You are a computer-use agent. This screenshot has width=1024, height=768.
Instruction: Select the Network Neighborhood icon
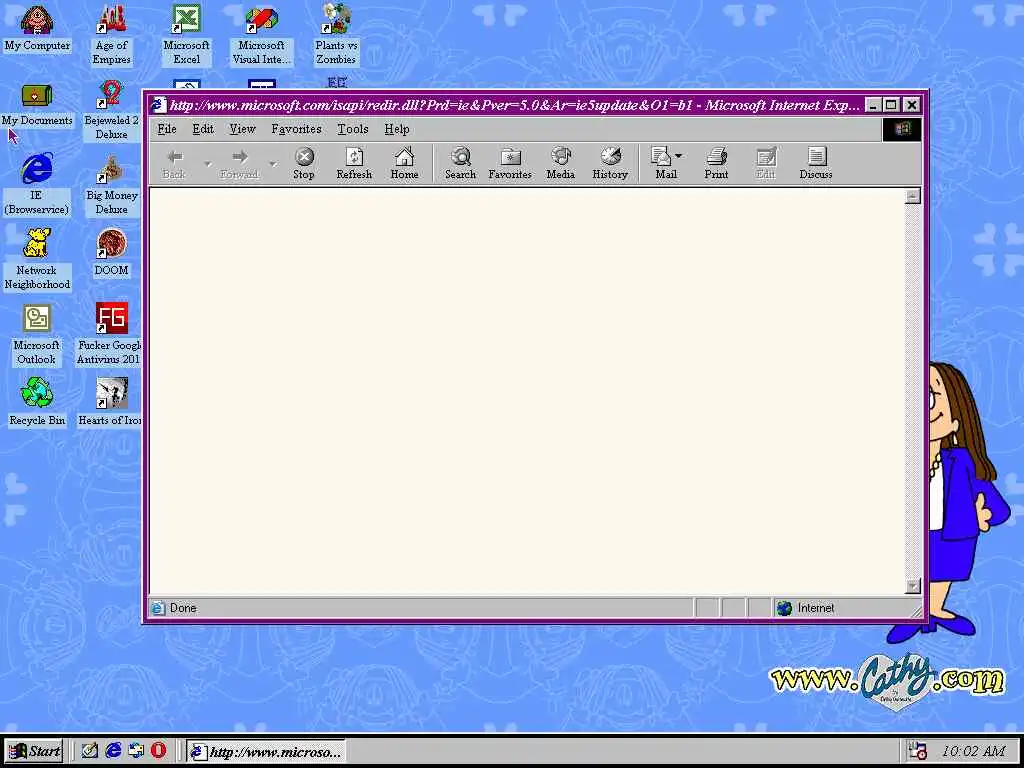37,259
